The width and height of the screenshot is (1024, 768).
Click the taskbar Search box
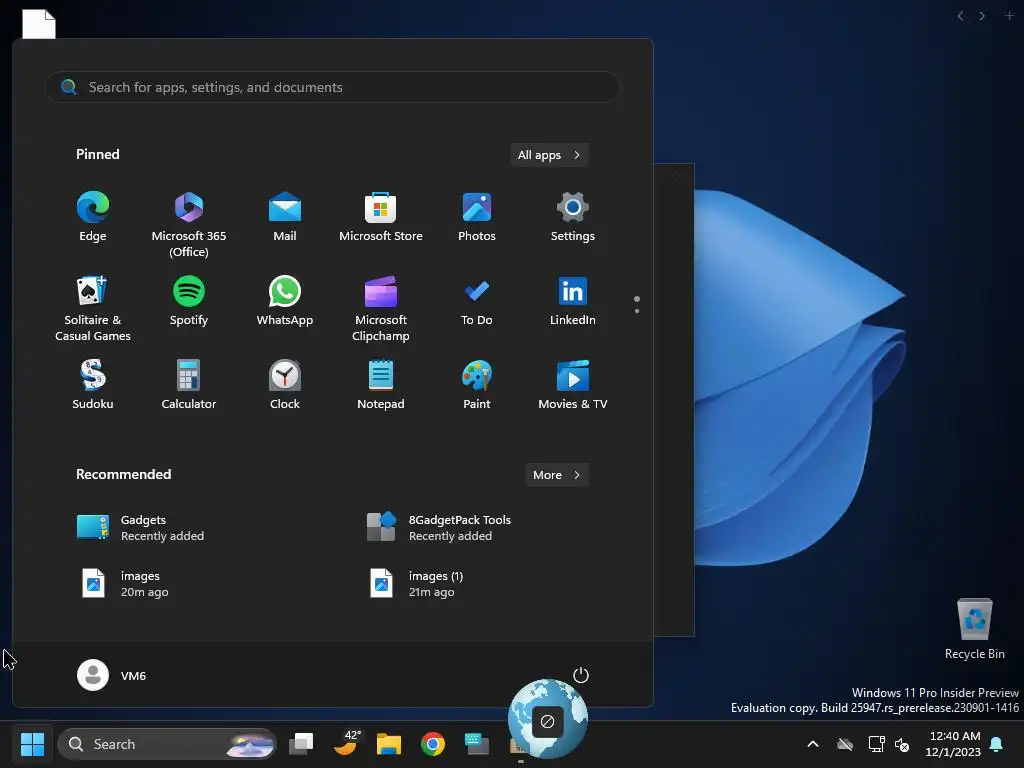(167, 744)
